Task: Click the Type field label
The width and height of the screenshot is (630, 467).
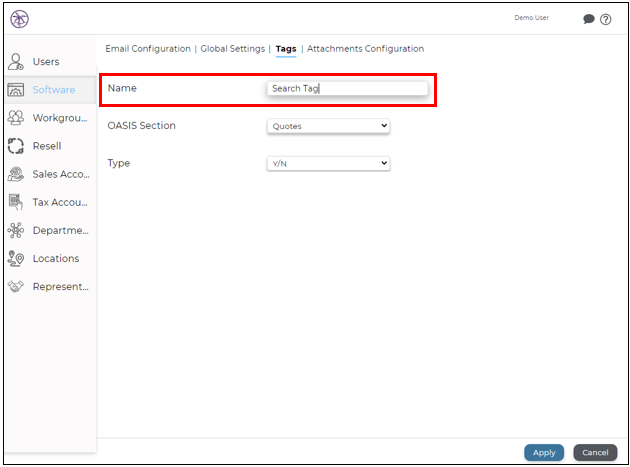Action: coord(119,163)
